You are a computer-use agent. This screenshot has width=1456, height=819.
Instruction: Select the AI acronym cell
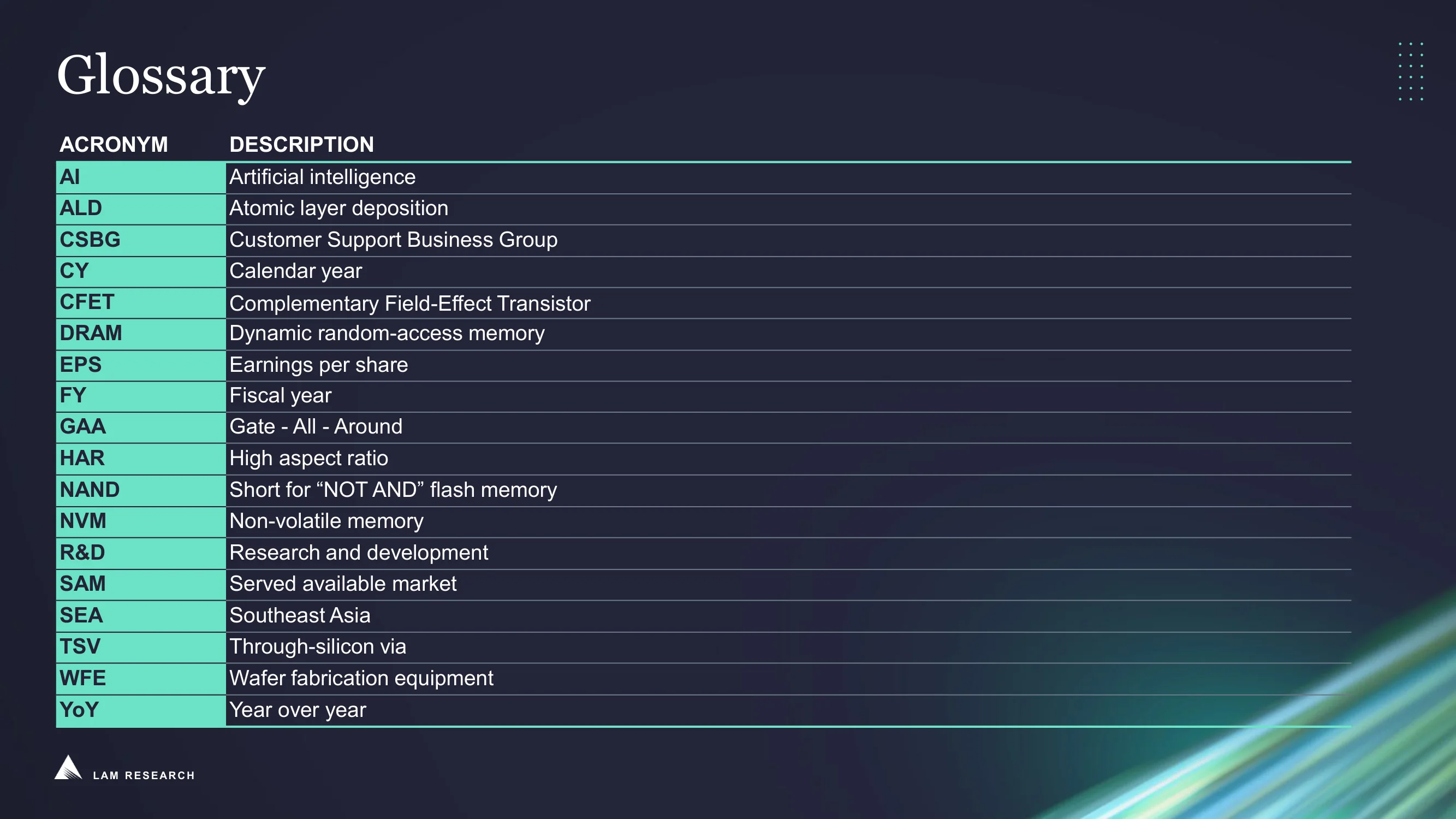141,177
